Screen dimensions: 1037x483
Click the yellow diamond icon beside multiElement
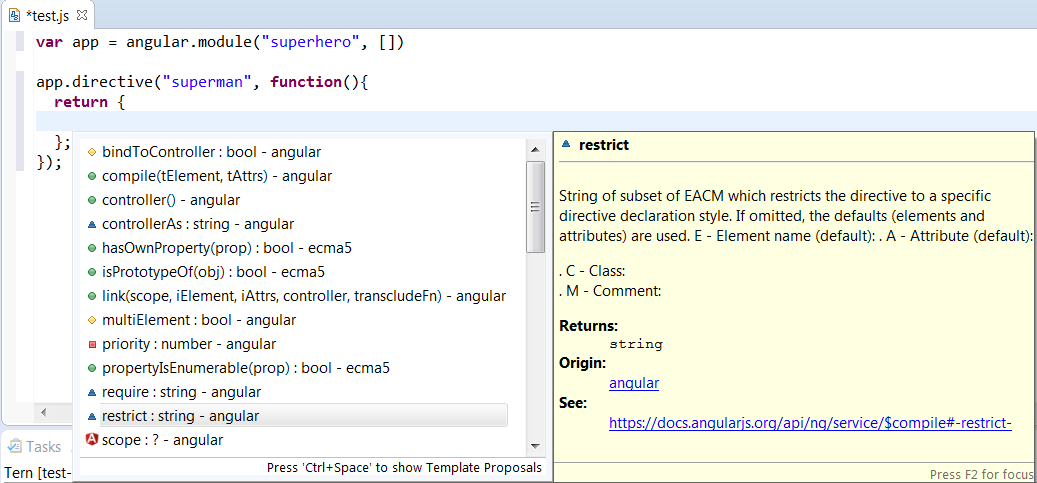(x=92, y=320)
